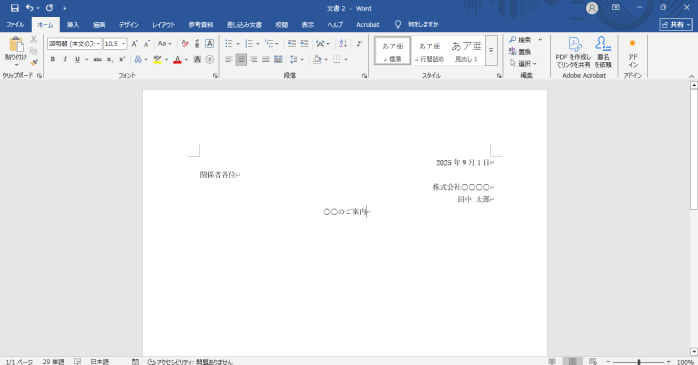Align paragraph to the right

[254, 59]
